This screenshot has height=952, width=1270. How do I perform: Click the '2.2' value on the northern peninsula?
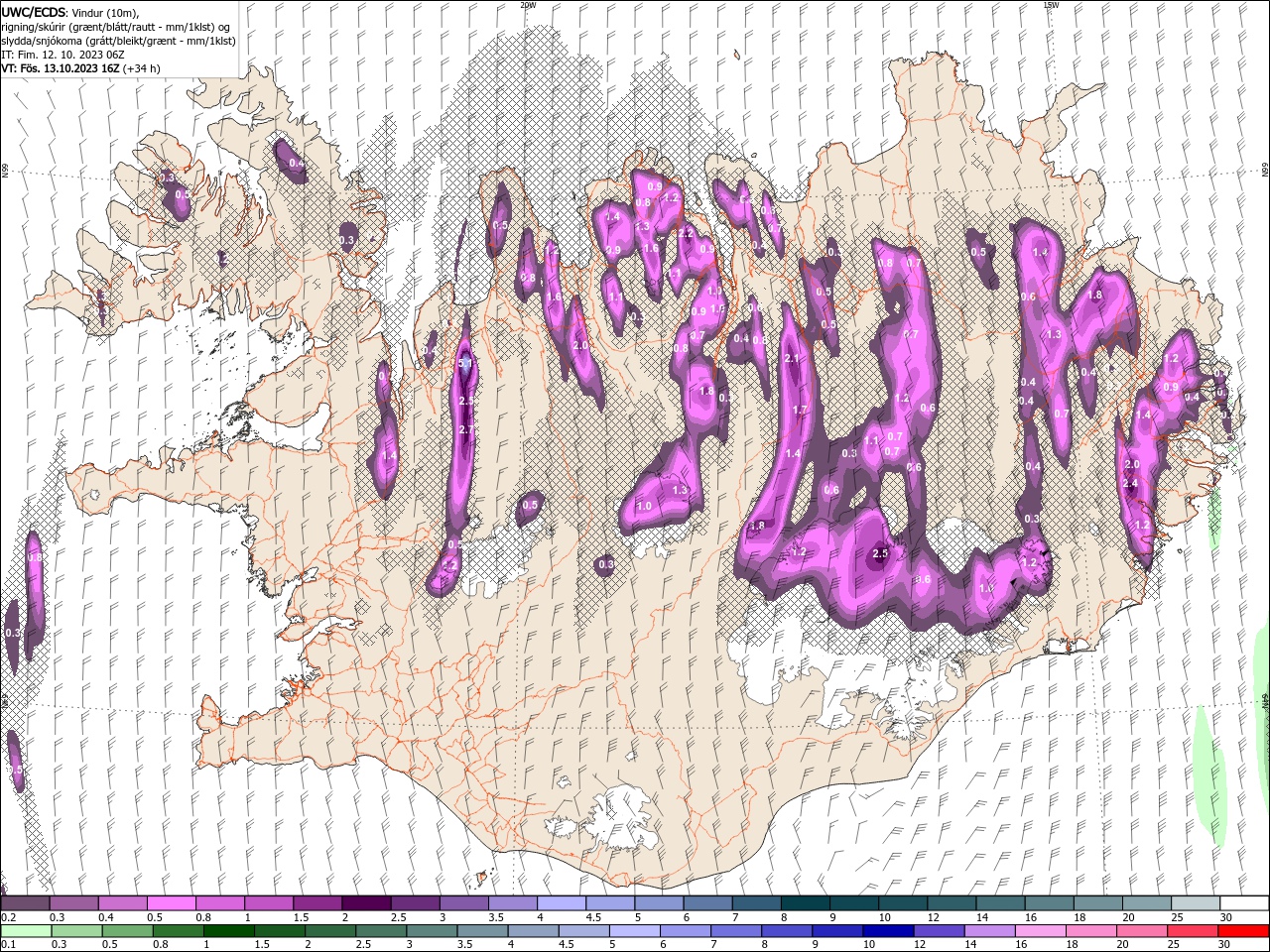686,232
